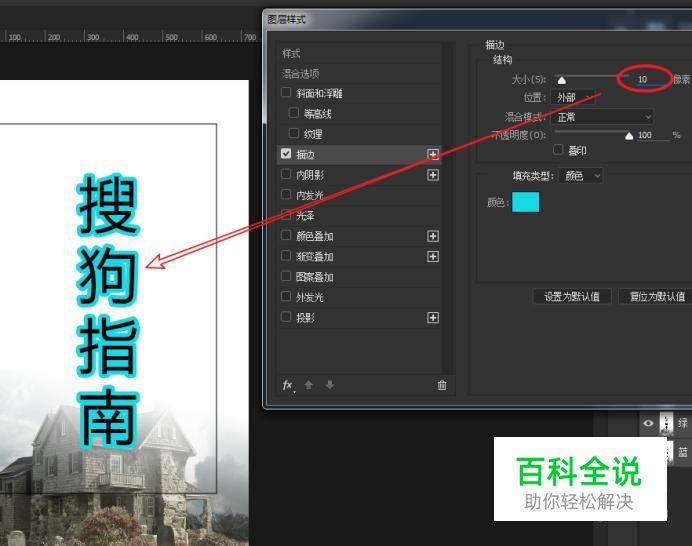Select 样式 in the styles list
Viewport: 692px width, 546px height.
[291, 53]
